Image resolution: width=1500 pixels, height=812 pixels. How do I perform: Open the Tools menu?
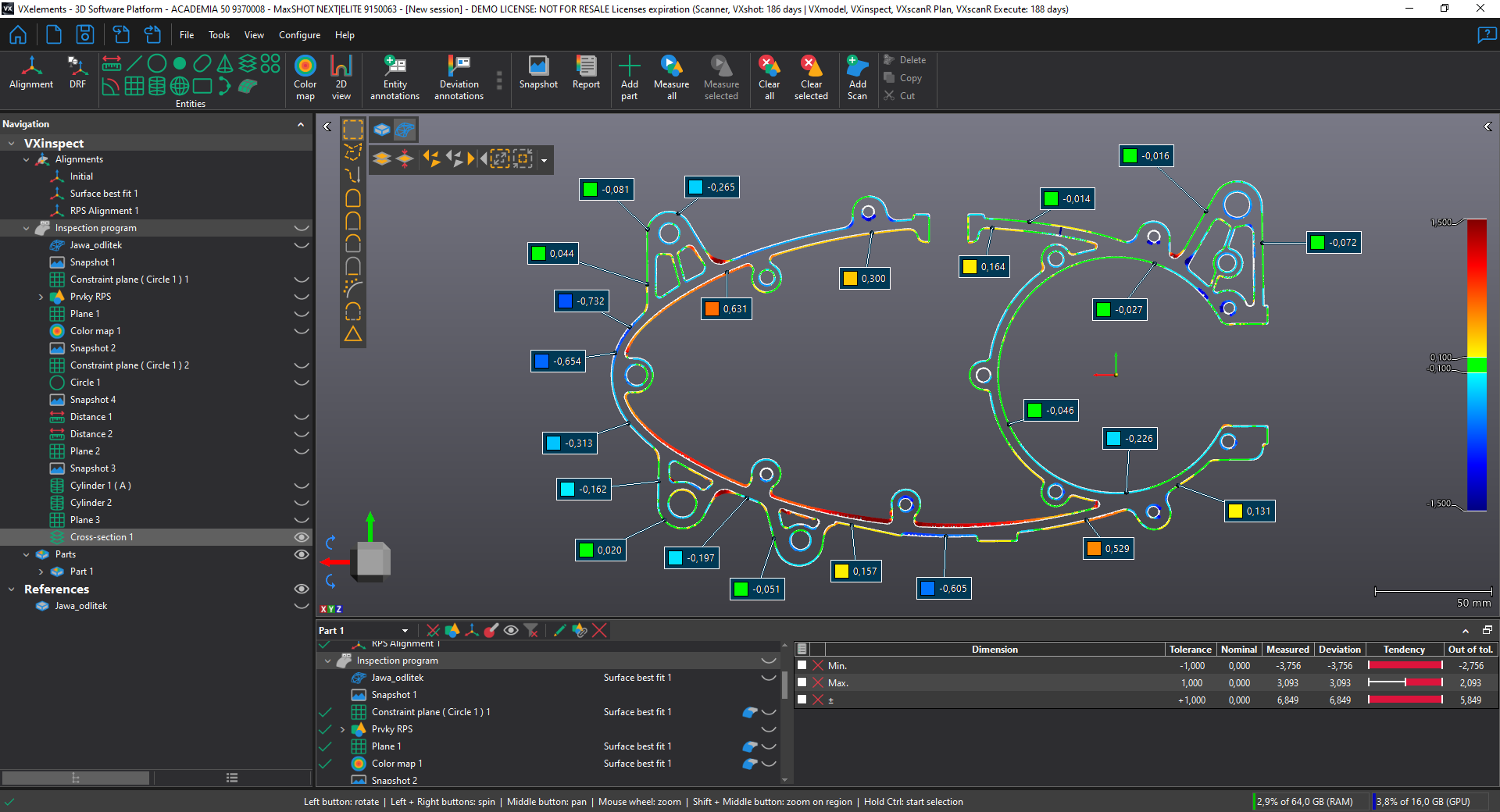click(x=219, y=35)
